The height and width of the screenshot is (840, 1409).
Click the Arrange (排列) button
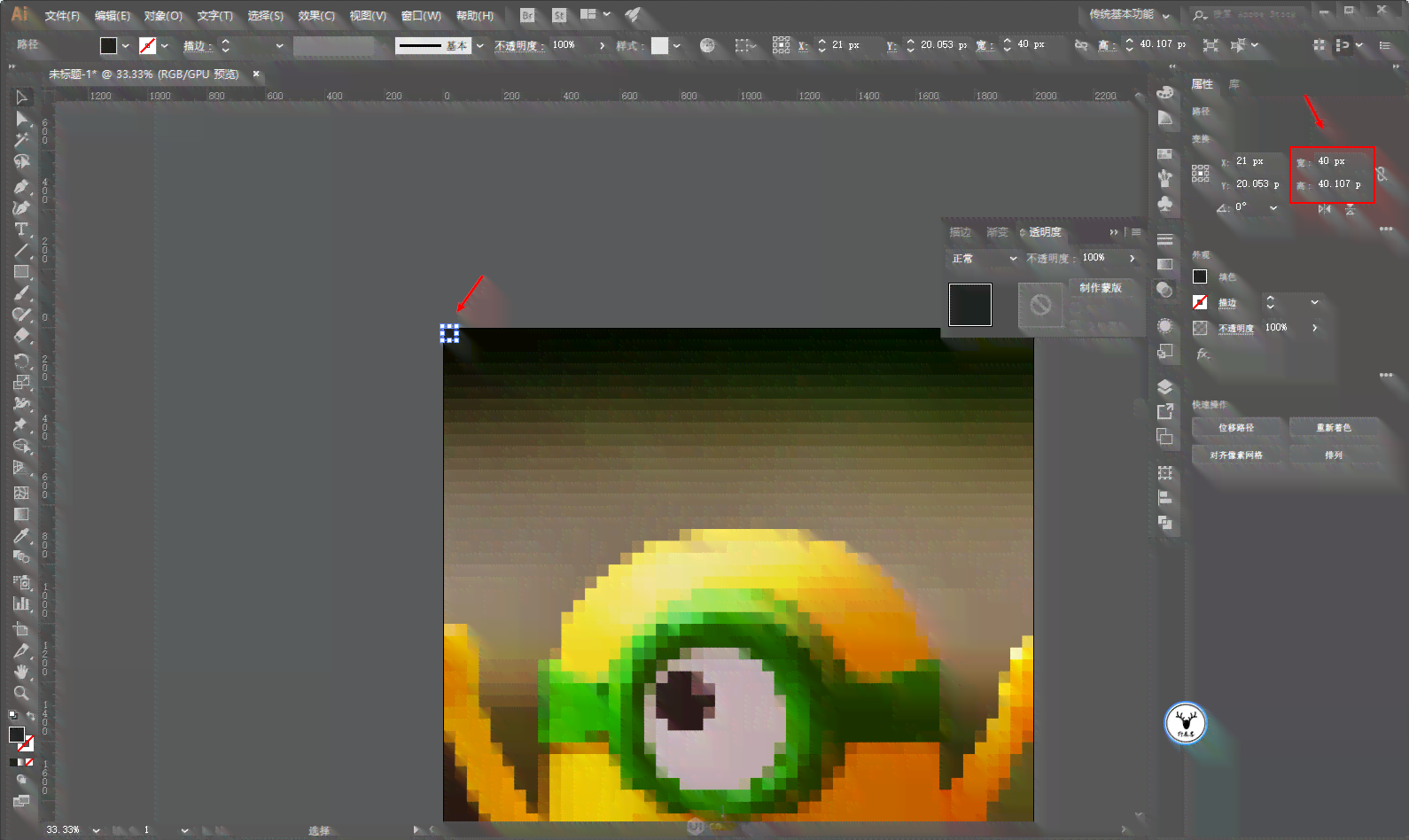pyautogui.click(x=1334, y=455)
